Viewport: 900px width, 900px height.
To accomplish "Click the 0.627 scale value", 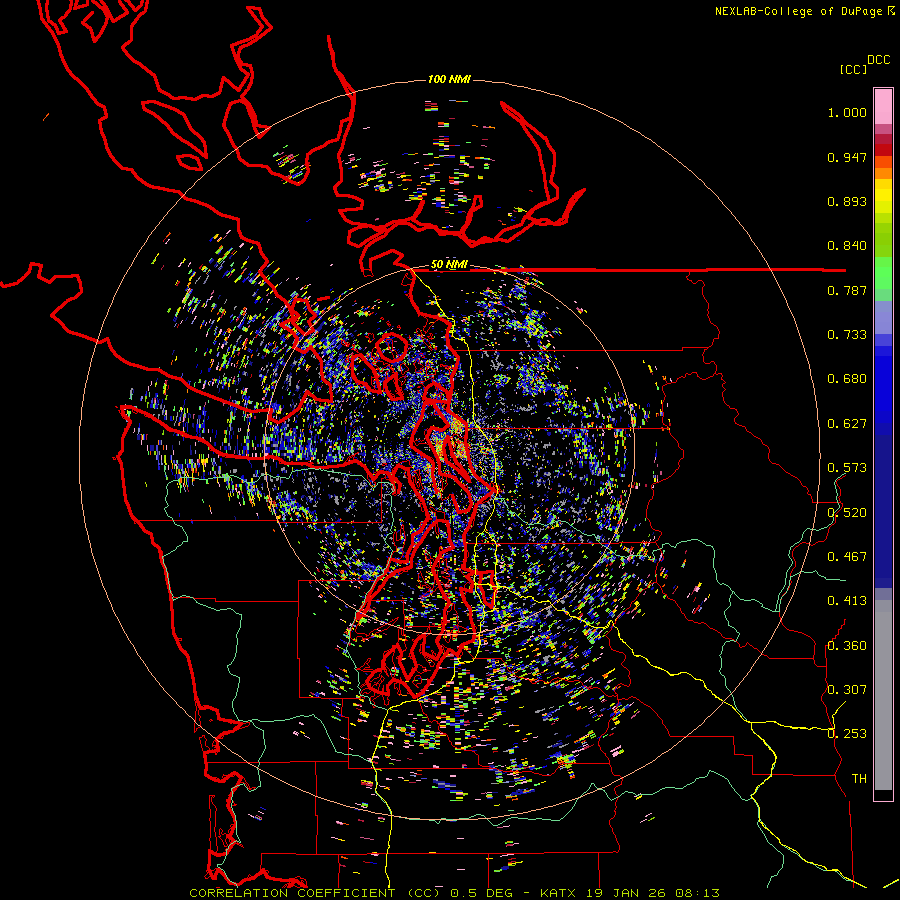I will click(x=847, y=424).
